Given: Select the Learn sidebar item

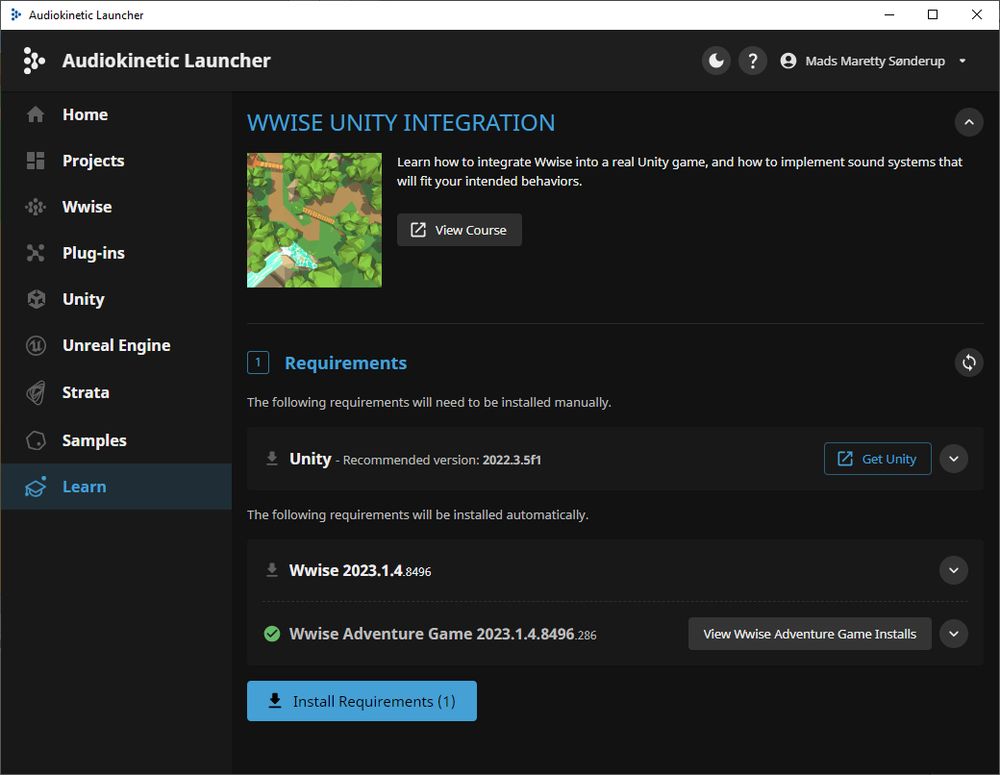Looking at the screenshot, I should 116,487.
